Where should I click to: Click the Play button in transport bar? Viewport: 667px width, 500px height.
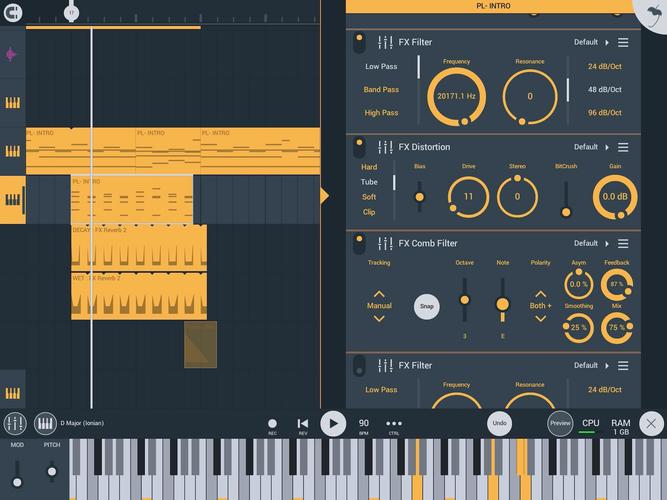[x=332, y=423]
